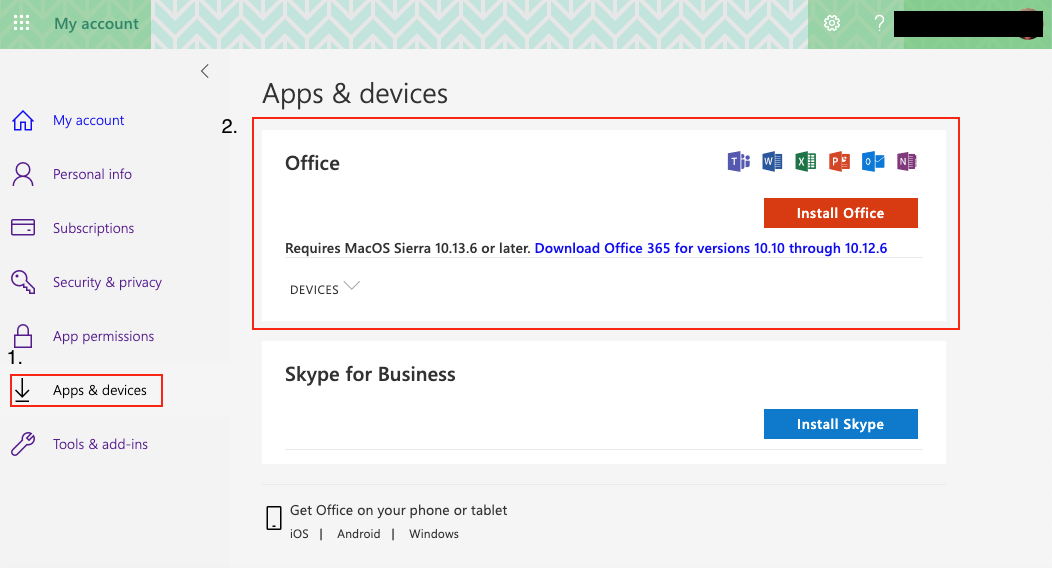This screenshot has height=568, width=1052.
Task: Click the PowerPoint icon in Office card
Action: [839, 162]
